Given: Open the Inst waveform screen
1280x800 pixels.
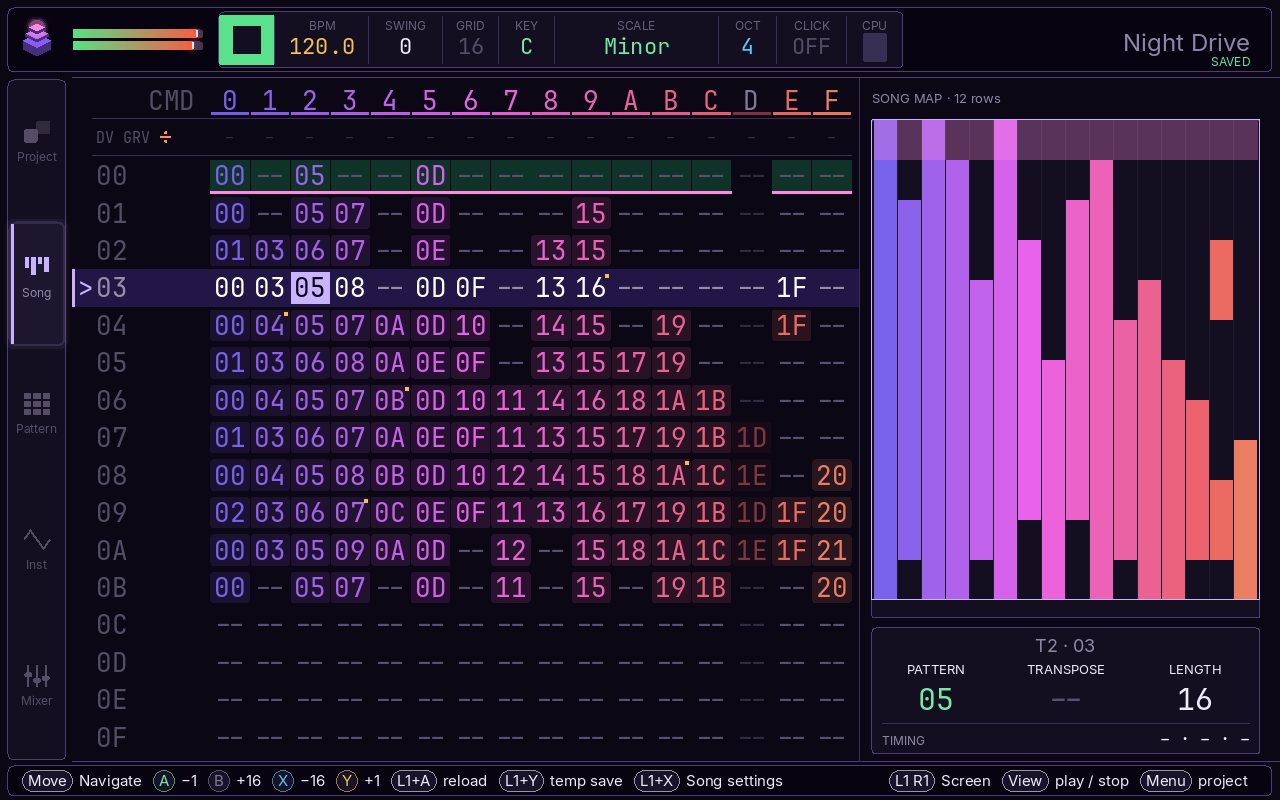Looking at the screenshot, I should (37, 550).
